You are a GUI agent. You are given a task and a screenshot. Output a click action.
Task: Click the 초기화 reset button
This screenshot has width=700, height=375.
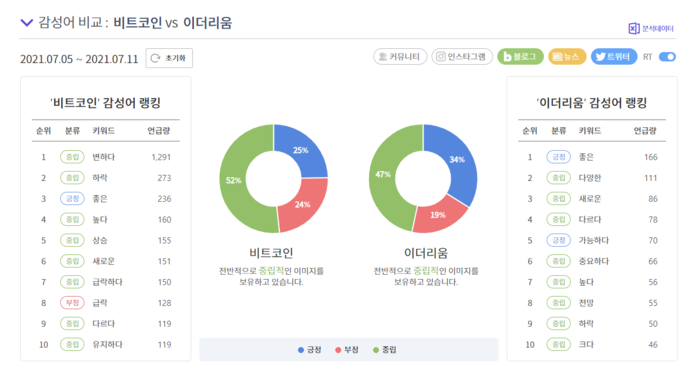(x=169, y=58)
